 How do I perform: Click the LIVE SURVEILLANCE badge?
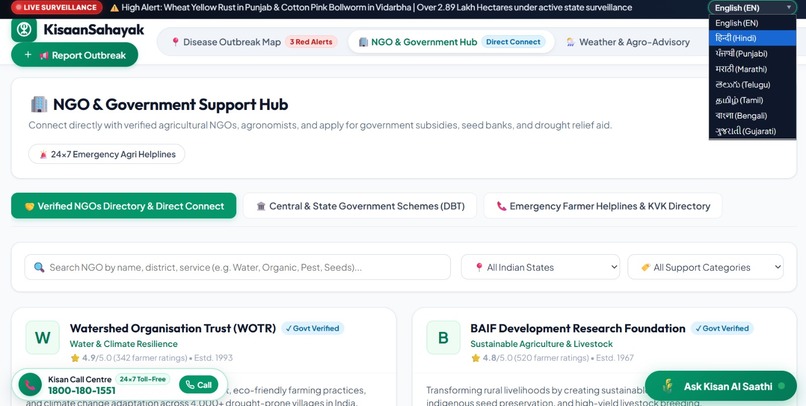(57, 8)
